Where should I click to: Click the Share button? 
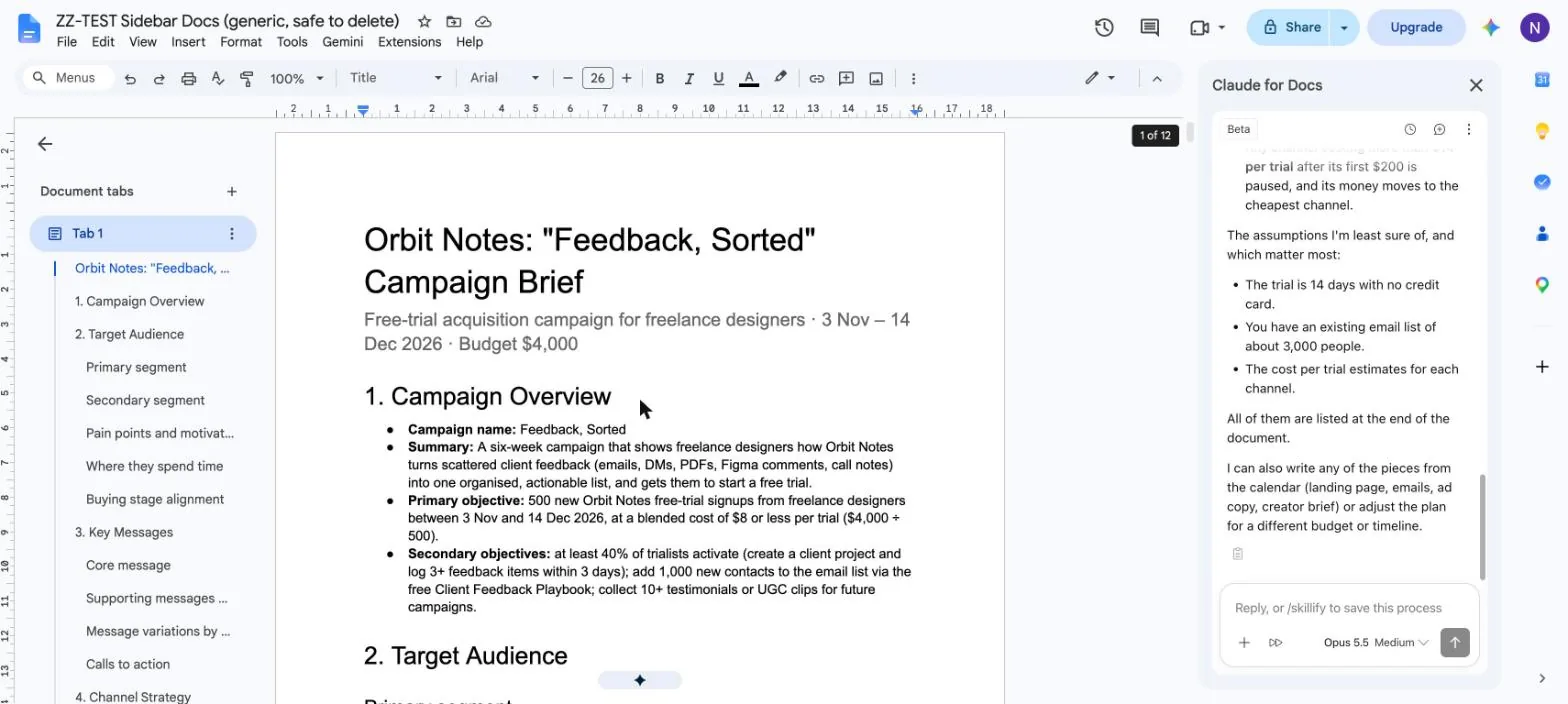(x=1290, y=28)
